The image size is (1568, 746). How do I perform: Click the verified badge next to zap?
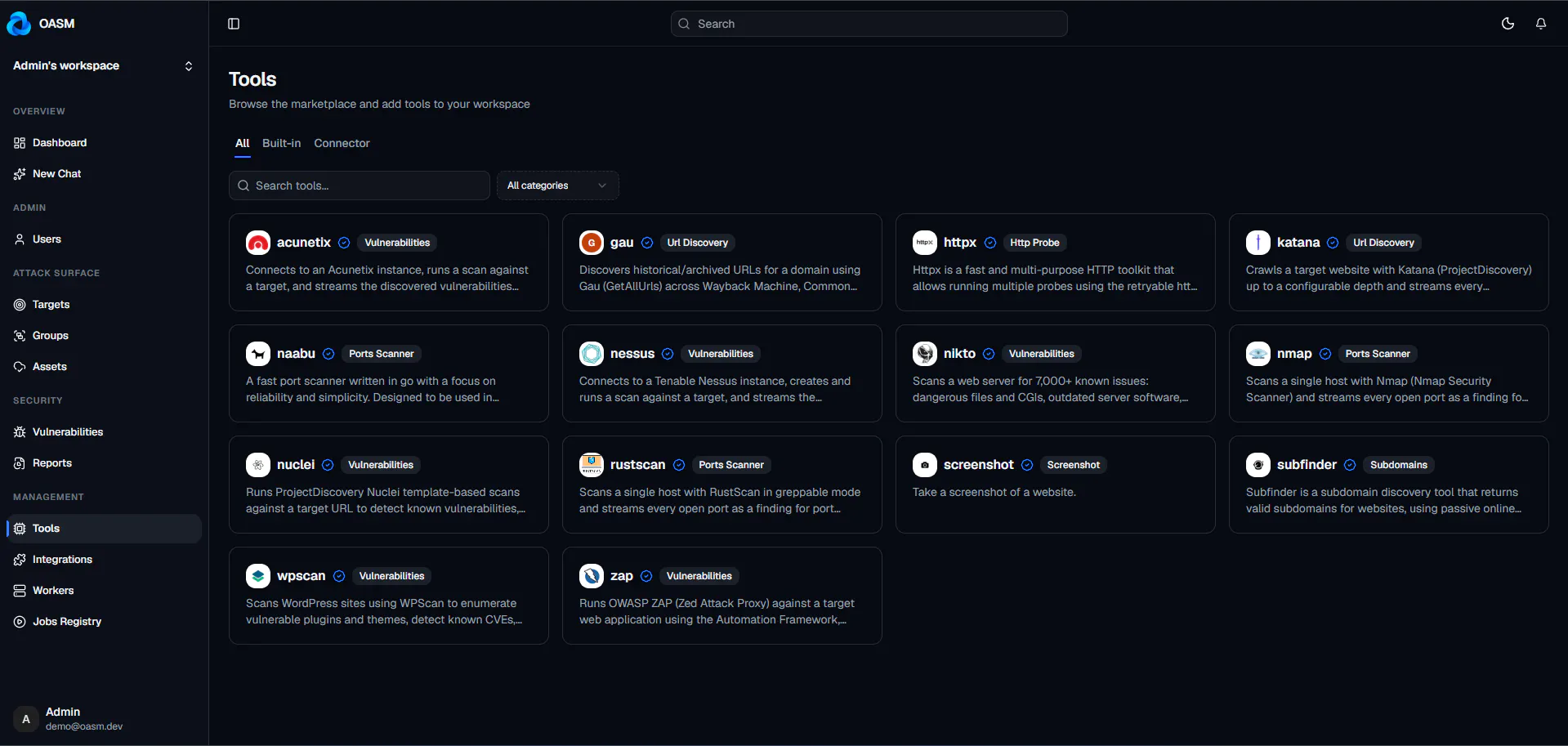(646, 576)
